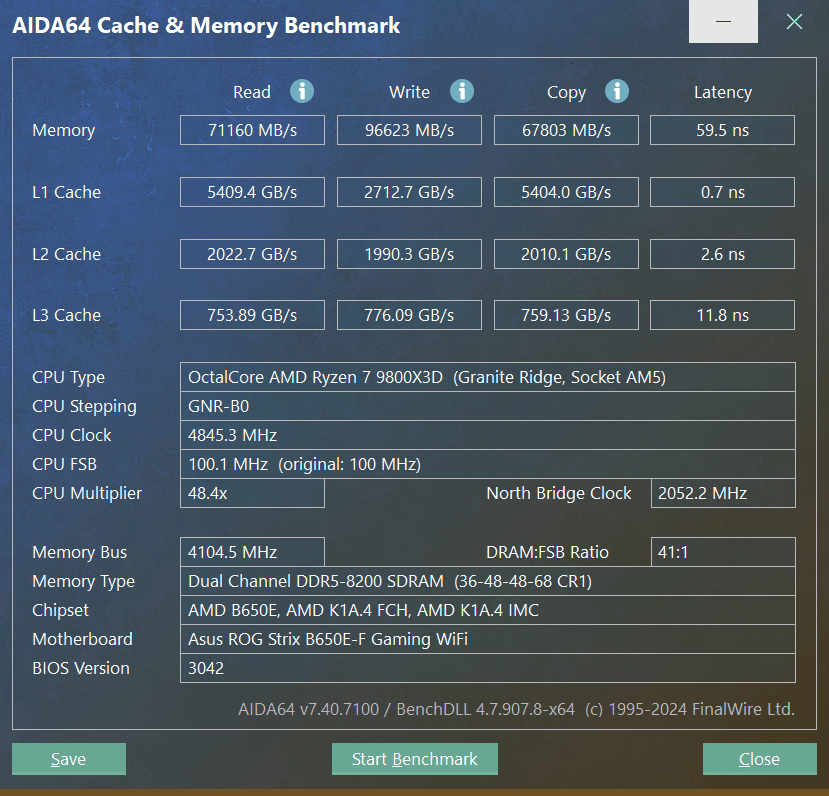829x796 pixels.
Task: Save the benchmark results
Action: 69,759
